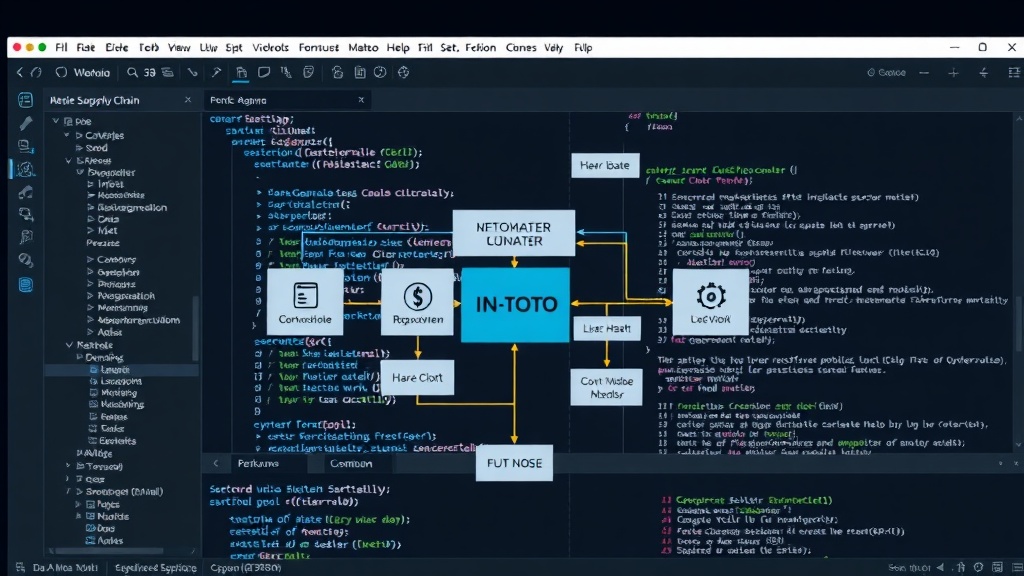
Task: Open the Help menu
Action: coord(398,48)
